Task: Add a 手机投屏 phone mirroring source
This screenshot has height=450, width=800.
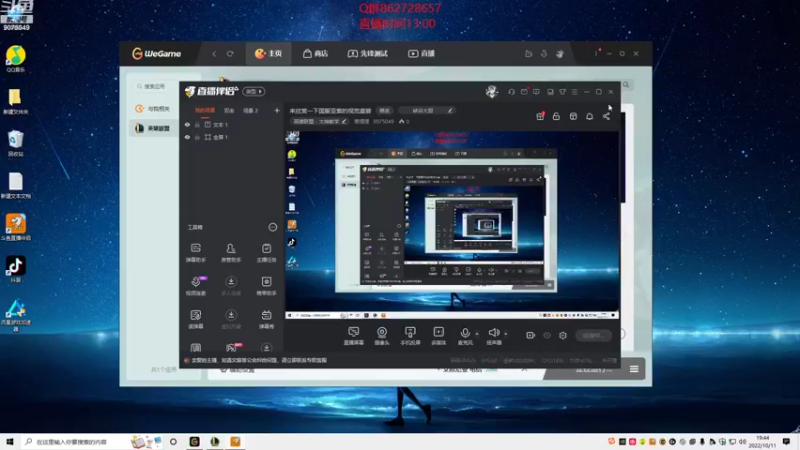Action: pos(410,336)
